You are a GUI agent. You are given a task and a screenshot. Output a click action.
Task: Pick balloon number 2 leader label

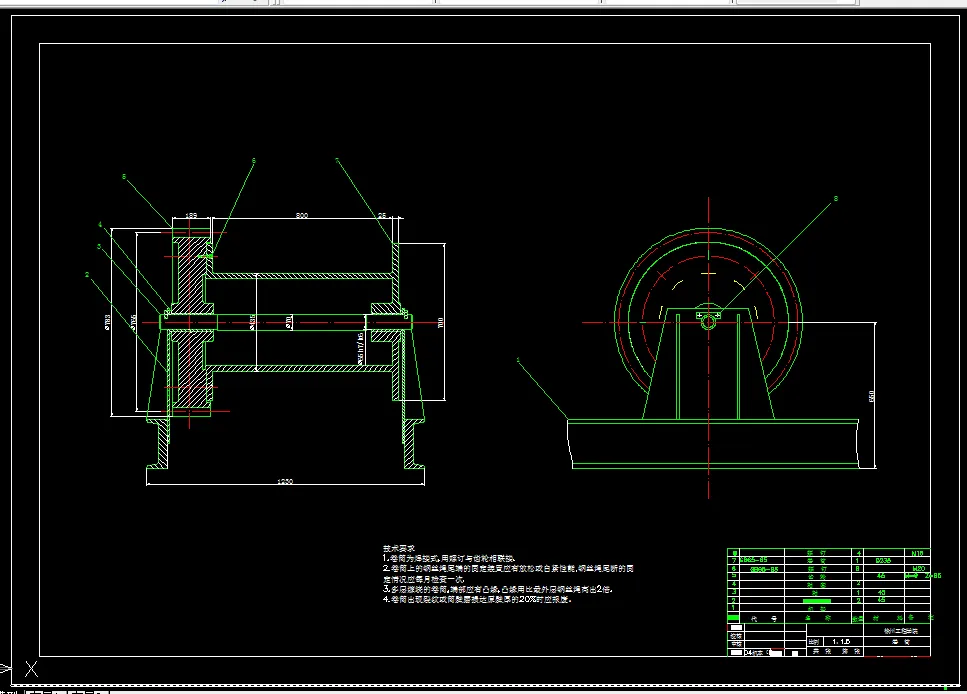click(x=87, y=275)
